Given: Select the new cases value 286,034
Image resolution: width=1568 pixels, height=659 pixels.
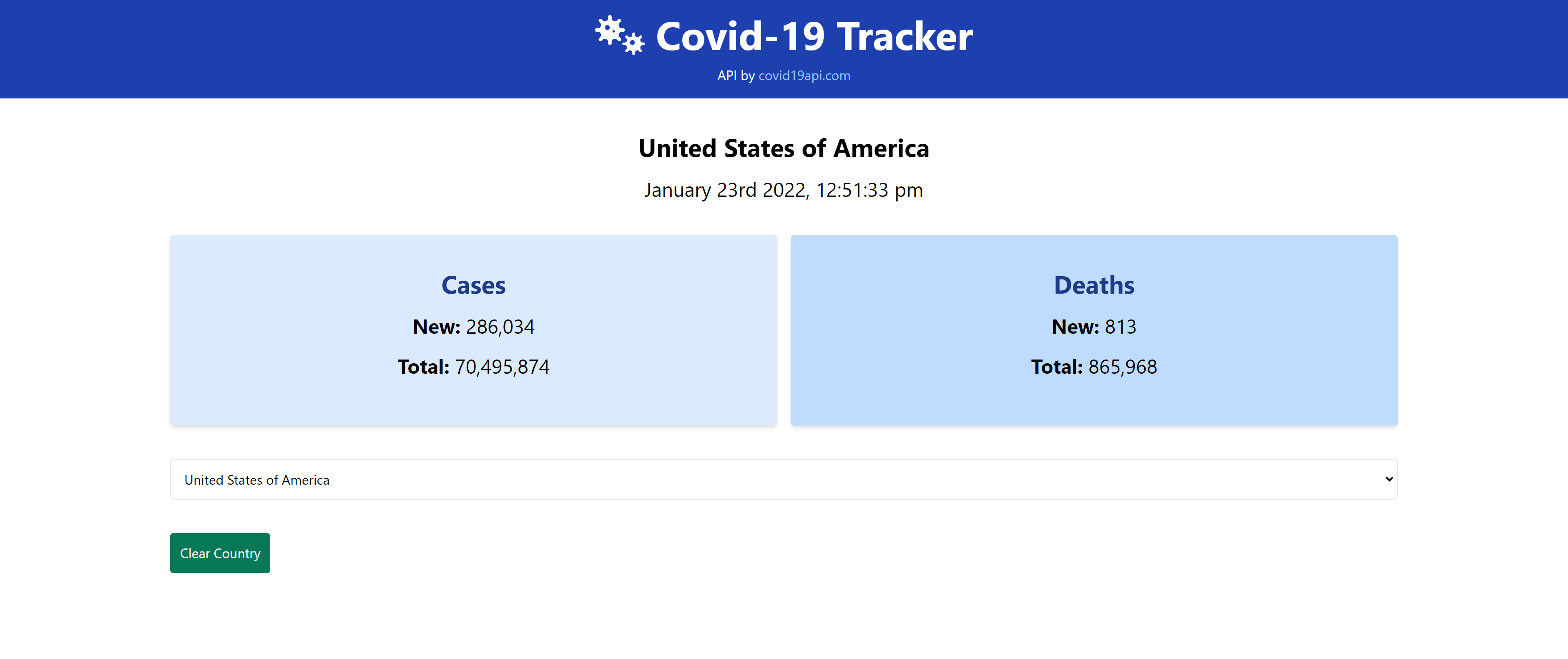Looking at the screenshot, I should click(500, 327).
